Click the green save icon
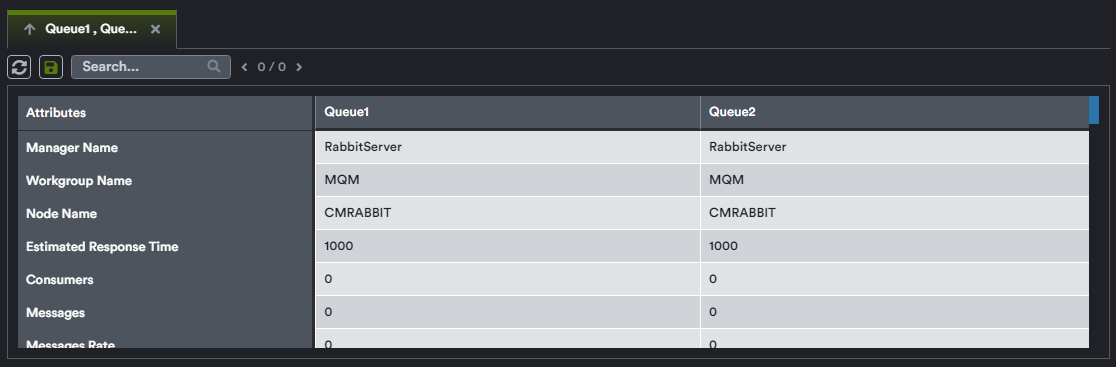Viewport: 1116px width, 367px height. coord(51,67)
